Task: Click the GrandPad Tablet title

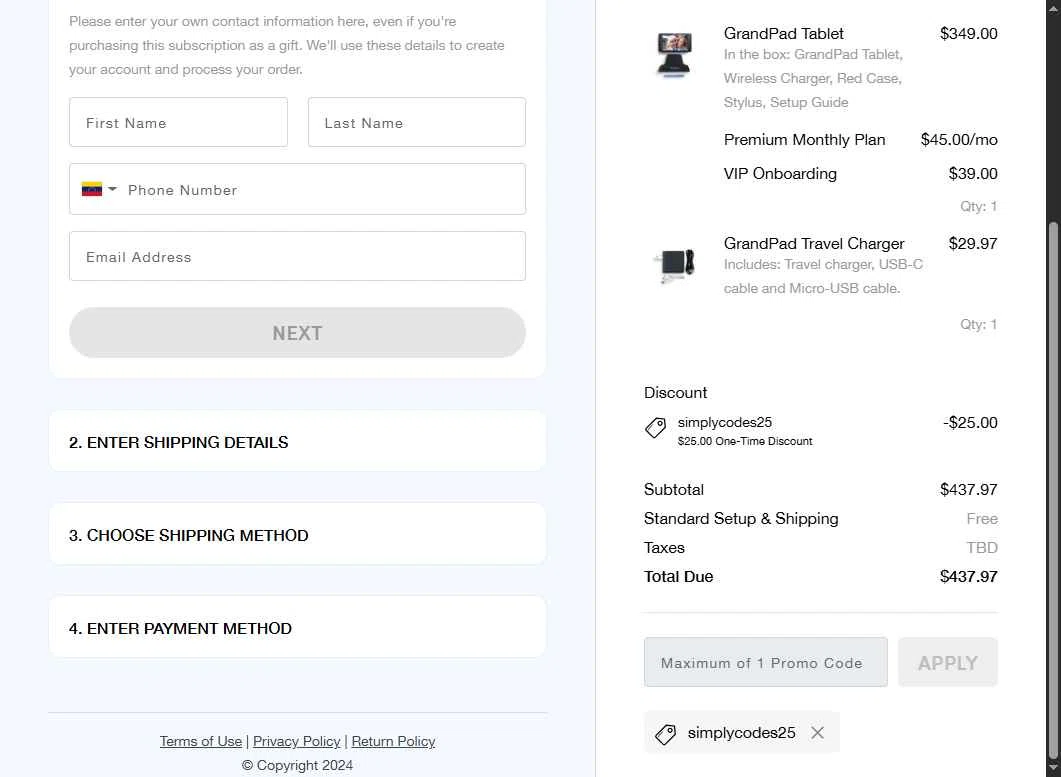Action: tap(784, 33)
